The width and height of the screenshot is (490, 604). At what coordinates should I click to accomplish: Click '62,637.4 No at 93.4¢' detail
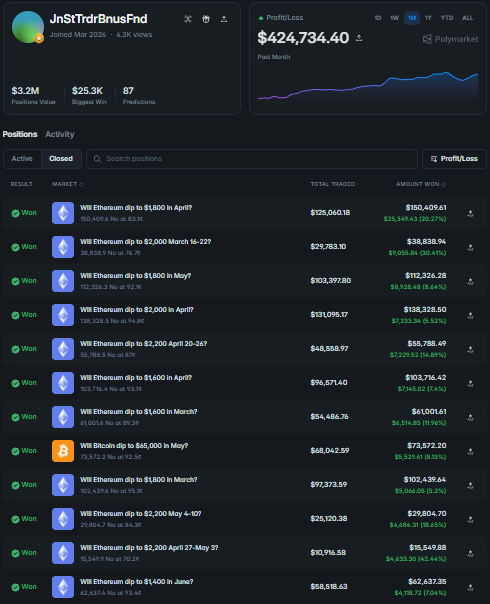pyautogui.click(x=111, y=593)
